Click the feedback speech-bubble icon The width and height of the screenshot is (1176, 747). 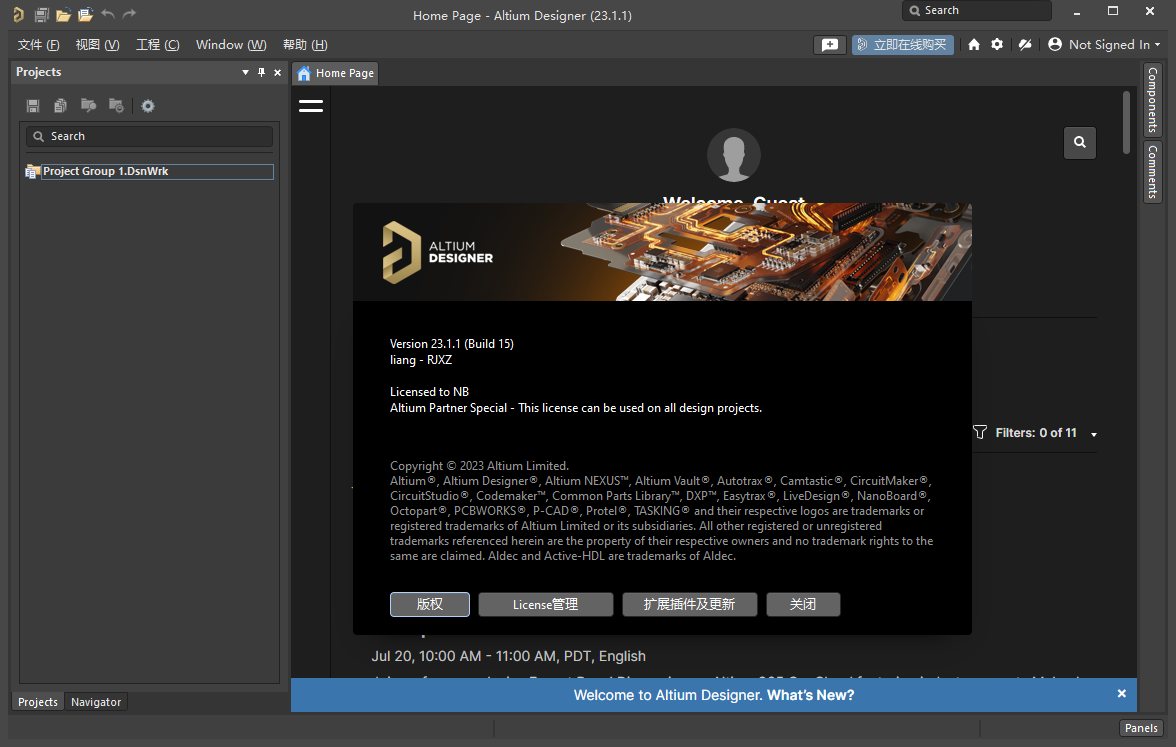830,45
